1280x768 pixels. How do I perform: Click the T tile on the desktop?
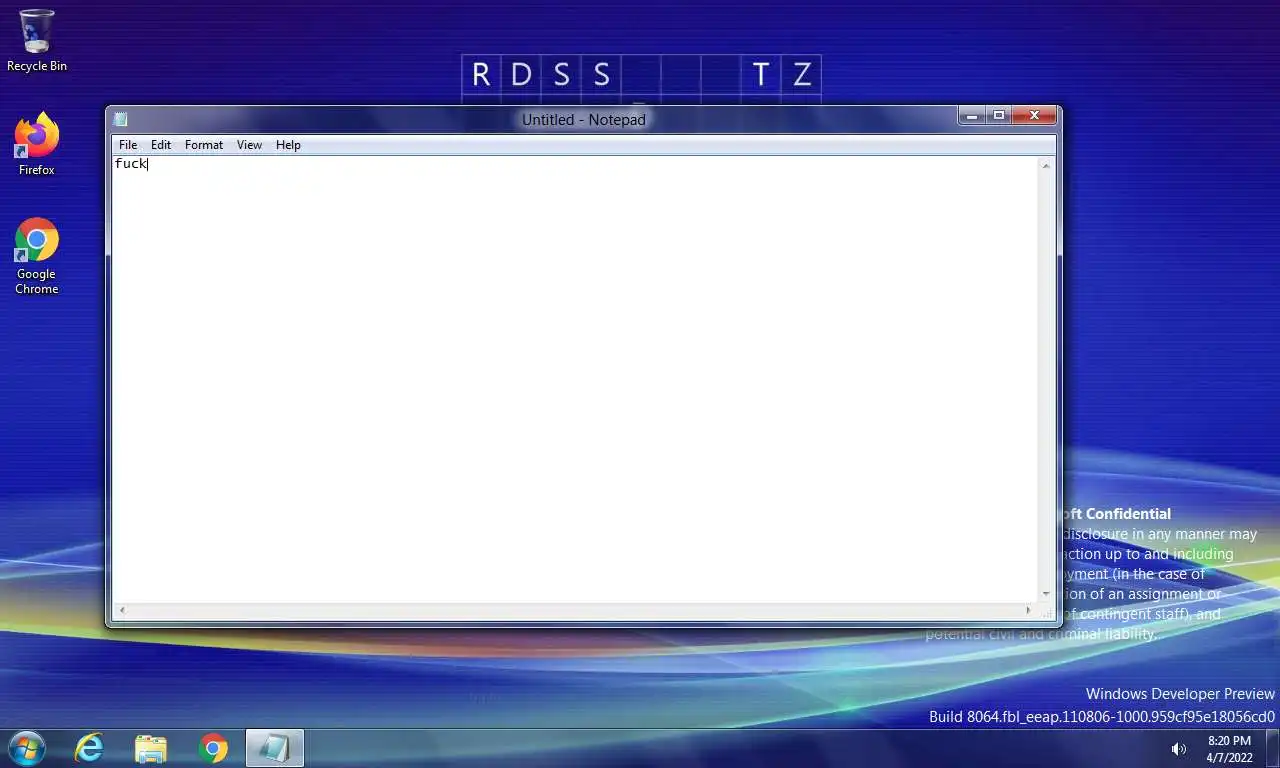click(761, 75)
